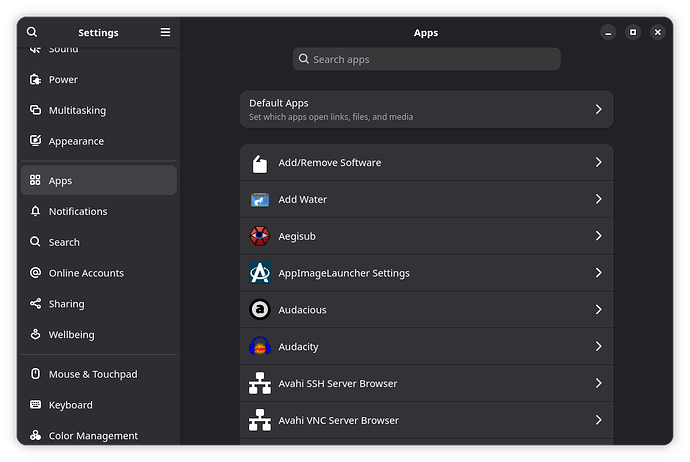
Task: Click the Avahi SSH Server Browser icon
Action: click(x=260, y=383)
